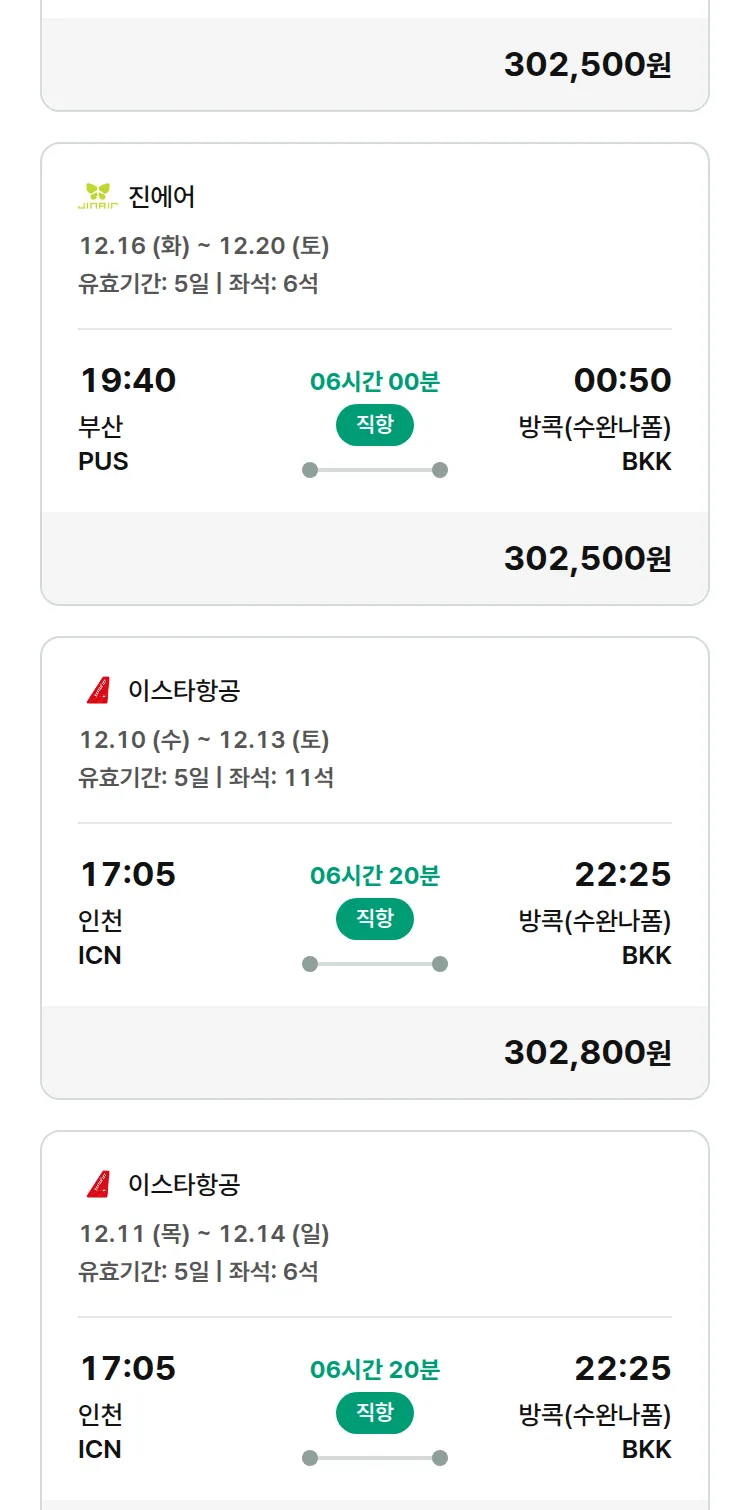Click the Jin Air butterfly logo
The width and height of the screenshot is (750, 1510).
click(98, 196)
